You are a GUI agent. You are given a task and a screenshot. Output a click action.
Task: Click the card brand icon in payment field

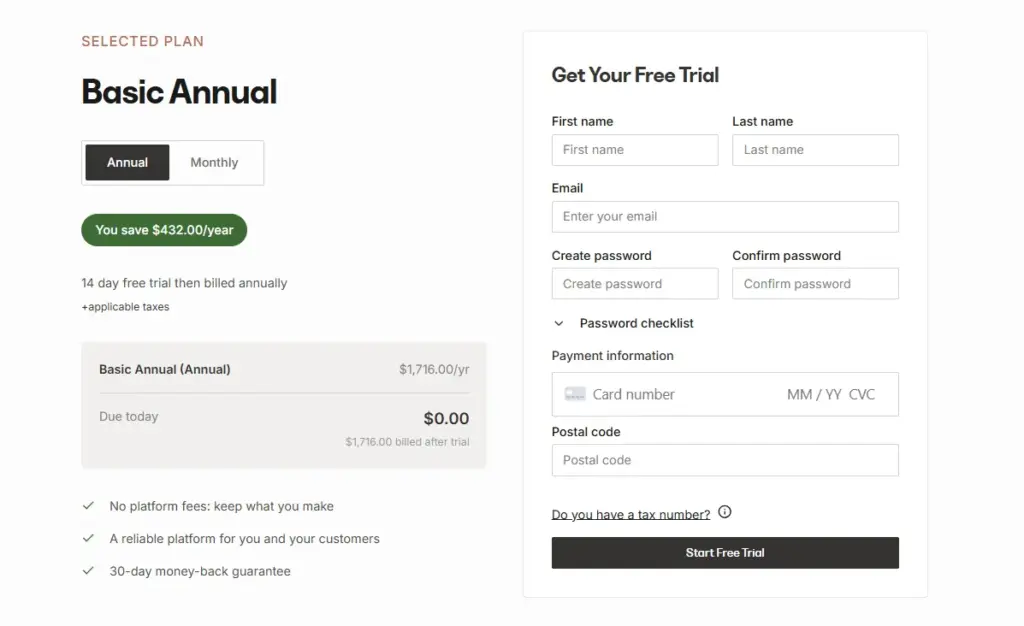point(575,394)
